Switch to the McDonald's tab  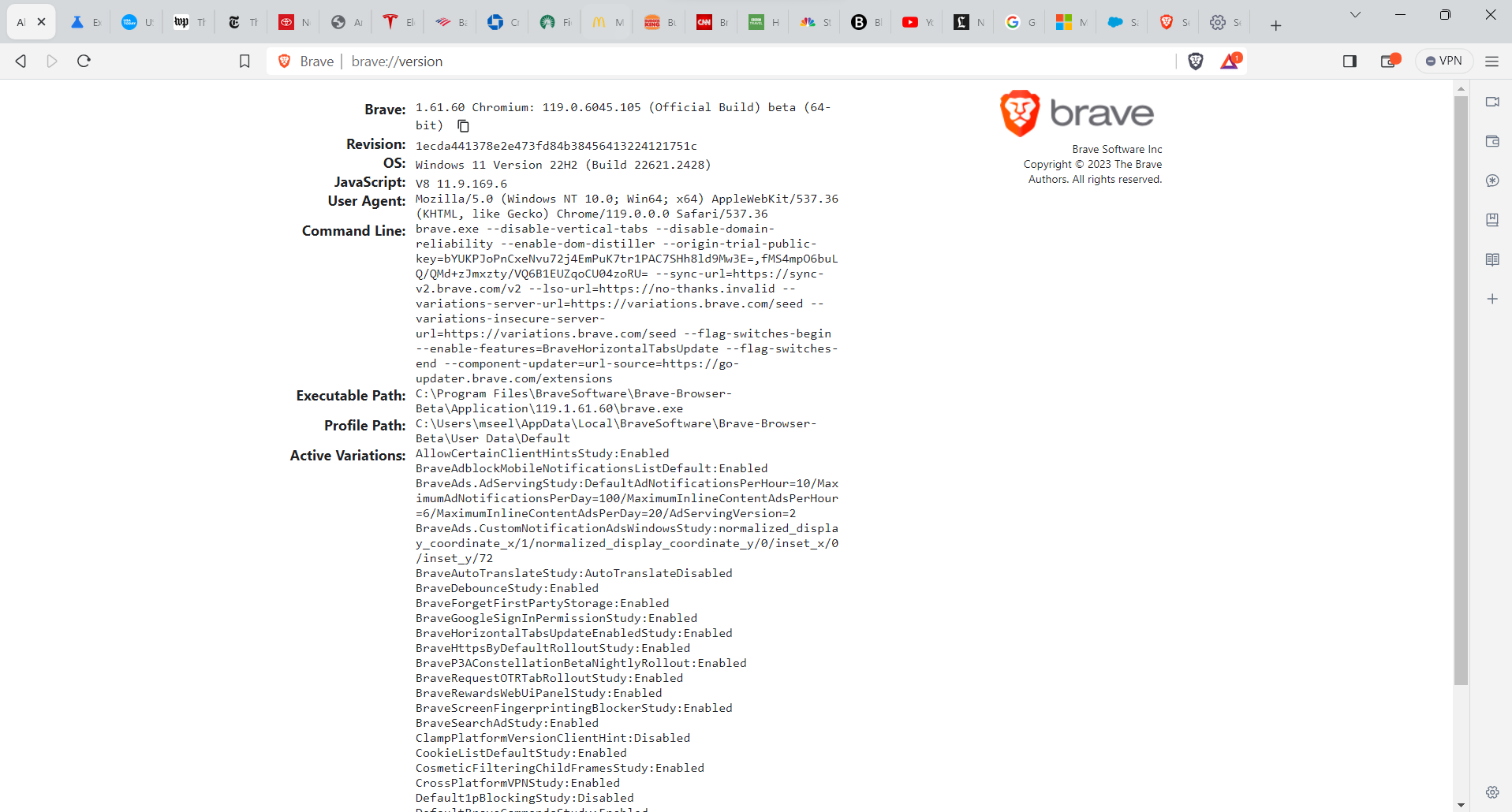(607, 22)
